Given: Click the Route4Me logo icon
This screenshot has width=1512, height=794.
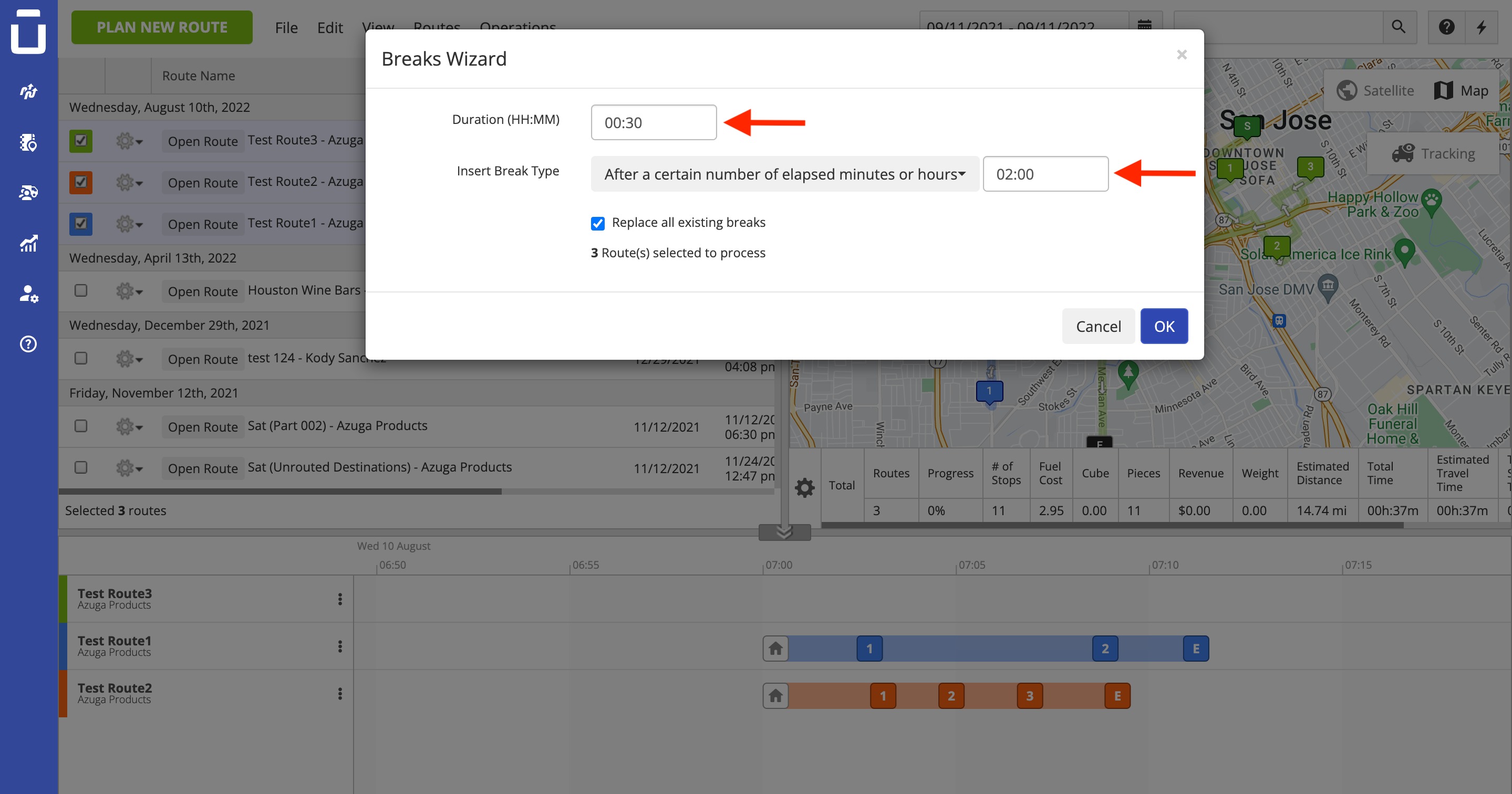Looking at the screenshot, I should pos(28,31).
